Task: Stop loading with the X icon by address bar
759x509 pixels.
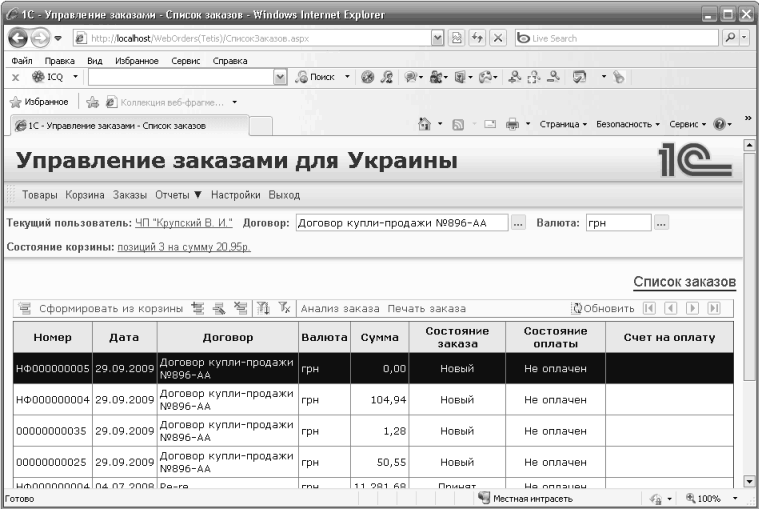Action: coord(498,38)
